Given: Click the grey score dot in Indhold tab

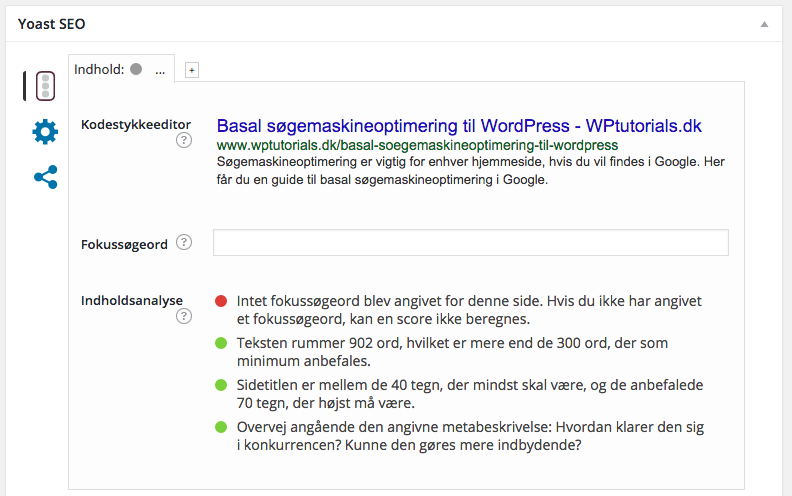Looking at the screenshot, I should (136, 69).
